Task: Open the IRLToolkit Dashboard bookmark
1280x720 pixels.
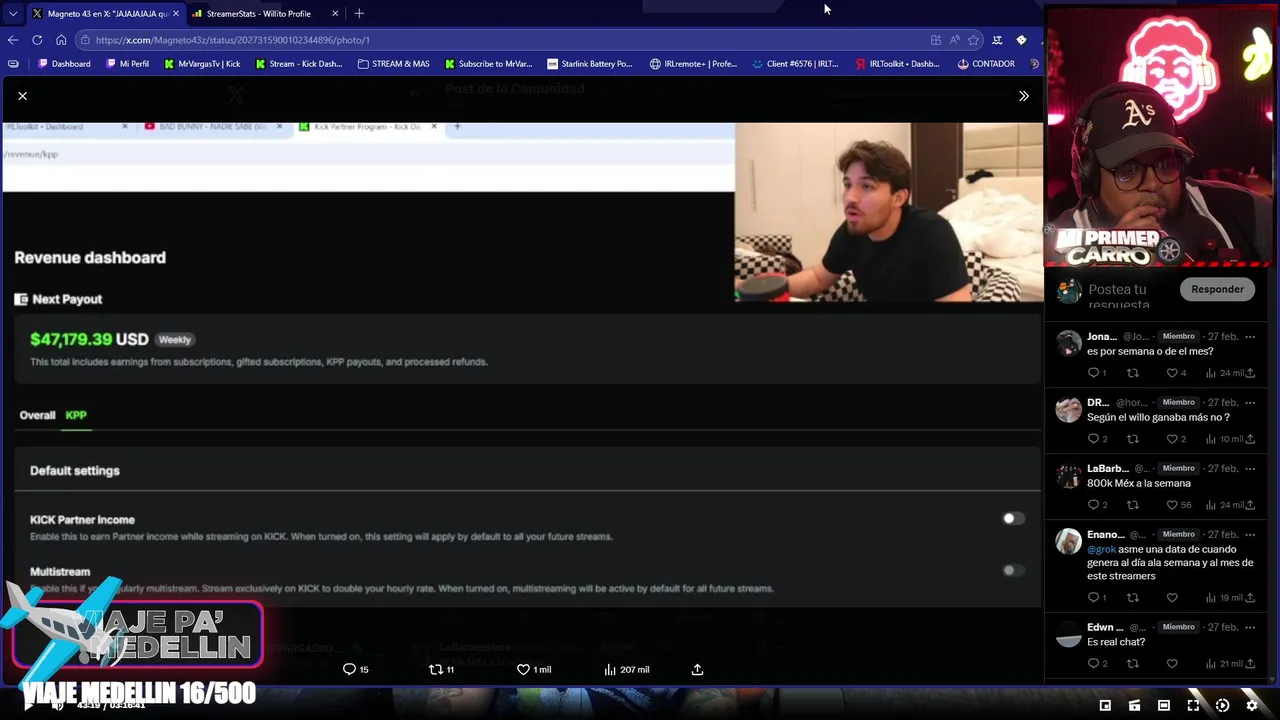Action: [x=897, y=64]
